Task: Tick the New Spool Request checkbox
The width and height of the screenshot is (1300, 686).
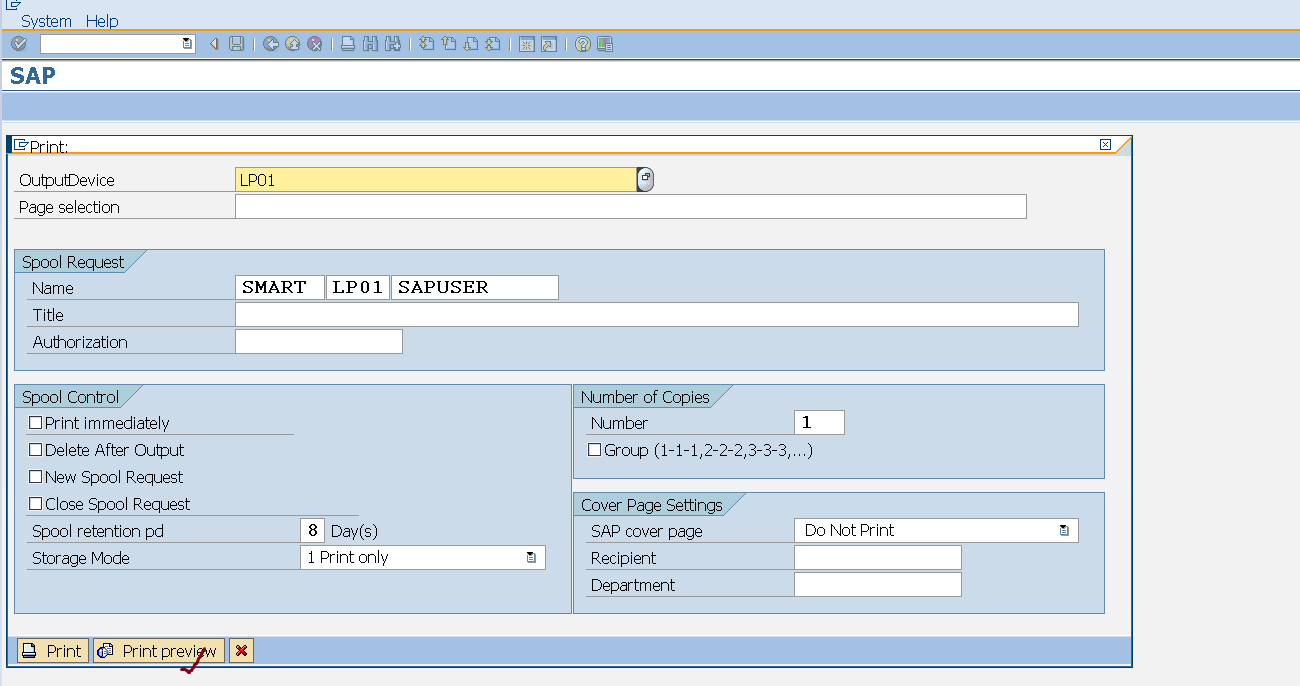Action: click(36, 477)
